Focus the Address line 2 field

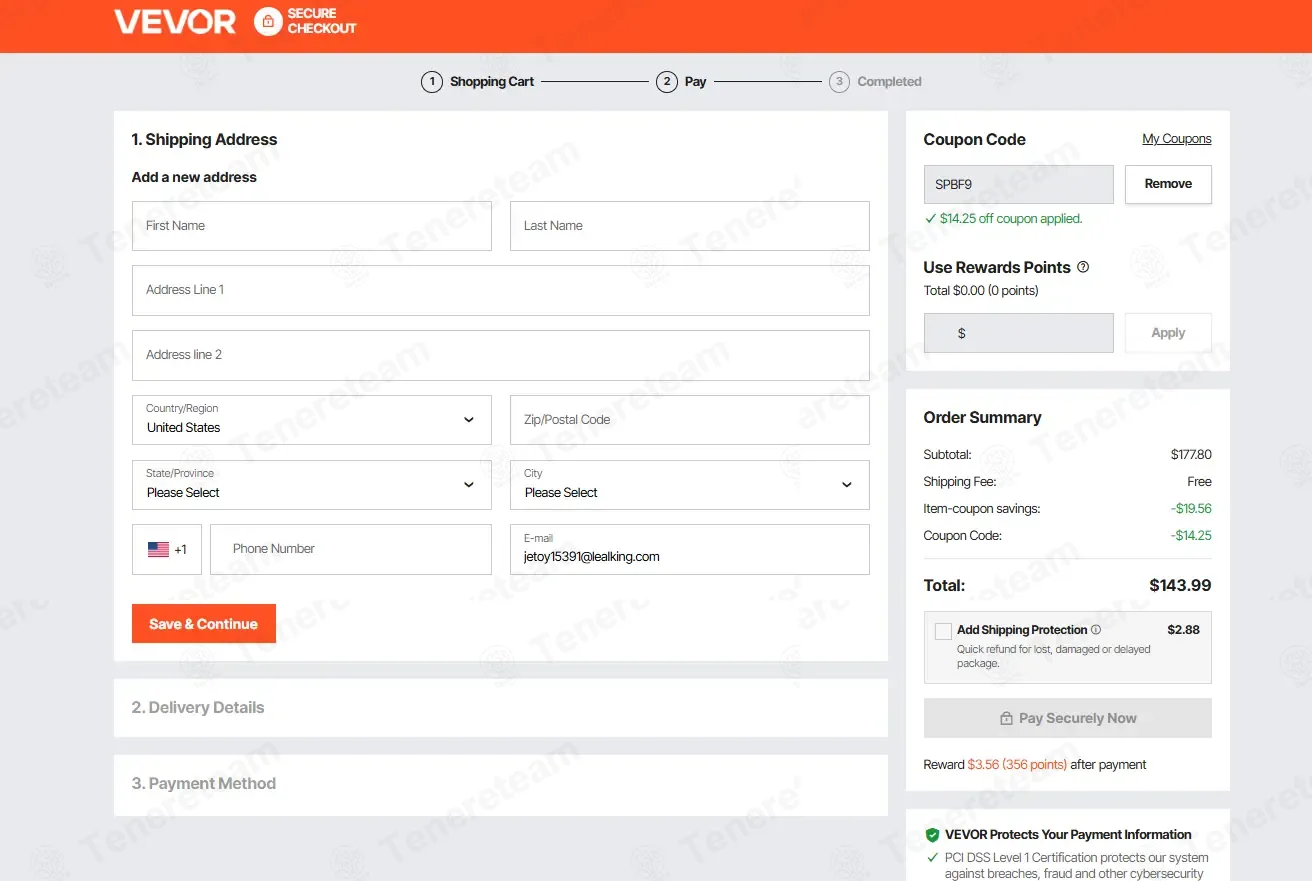(501, 355)
